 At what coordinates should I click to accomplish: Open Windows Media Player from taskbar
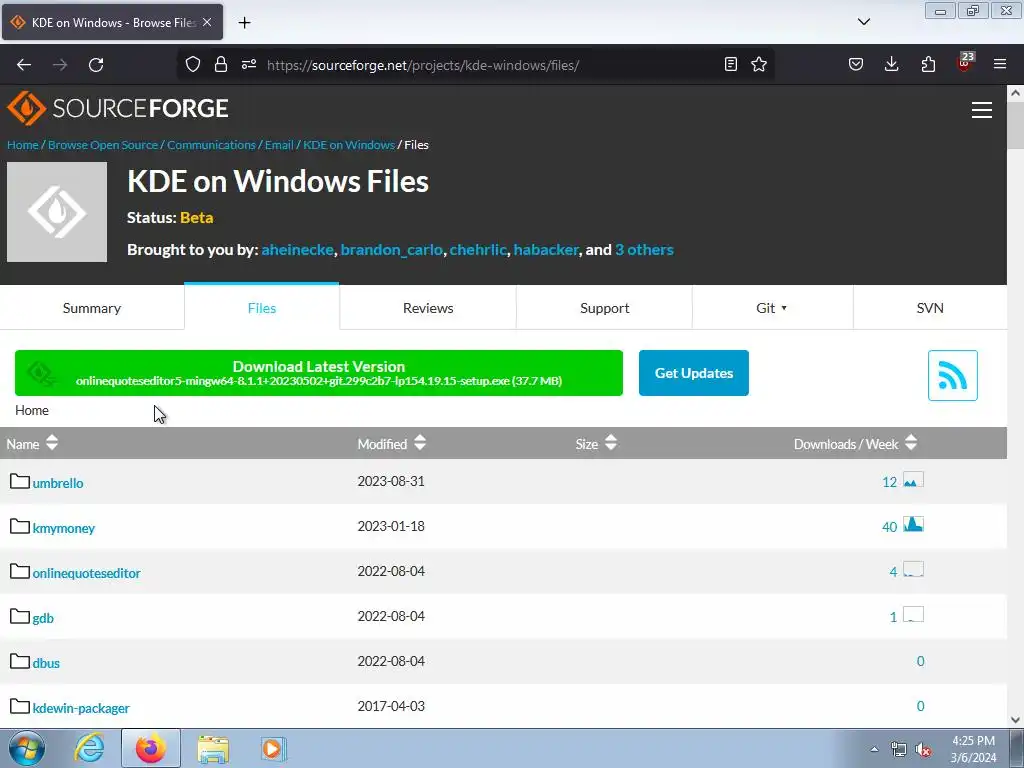[x=272, y=749]
